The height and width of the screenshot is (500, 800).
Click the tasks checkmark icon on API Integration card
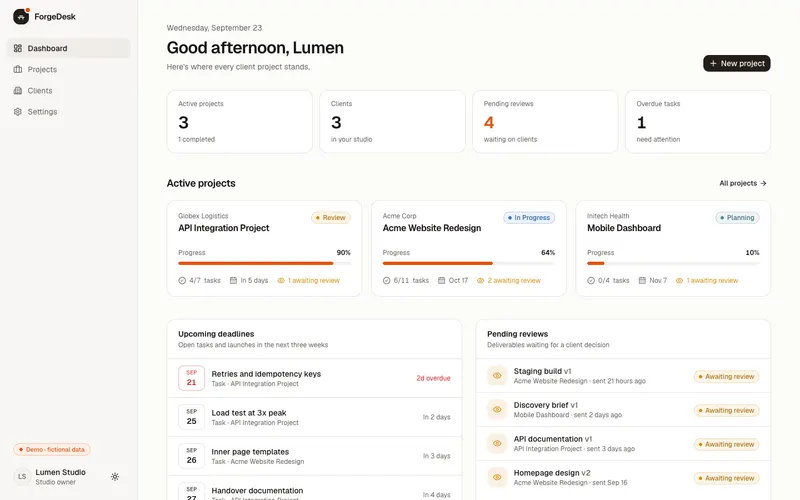click(x=182, y=281)
